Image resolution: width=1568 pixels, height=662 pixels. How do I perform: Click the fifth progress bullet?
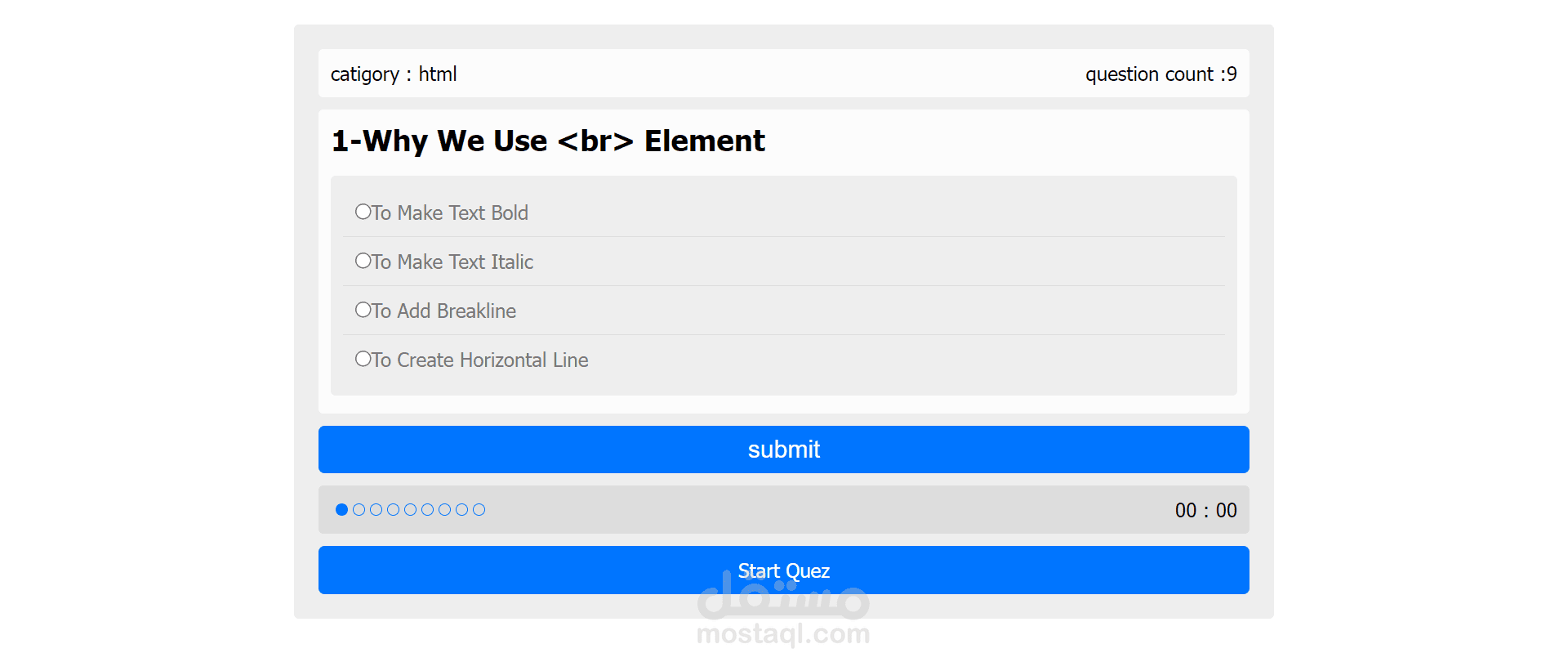[410, 510]
